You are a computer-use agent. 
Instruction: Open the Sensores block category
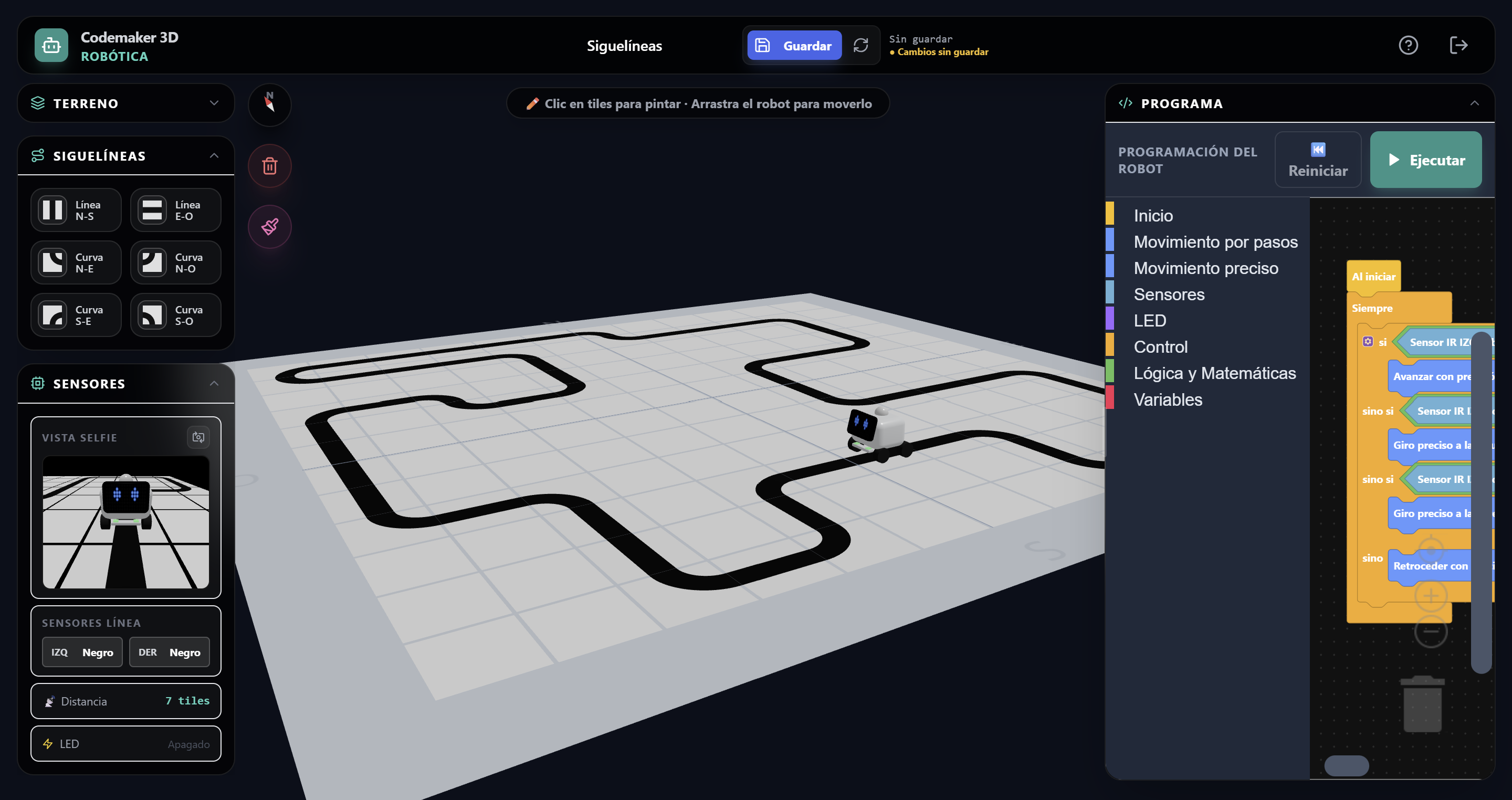pyautogui.click(x=1169, y=294)
